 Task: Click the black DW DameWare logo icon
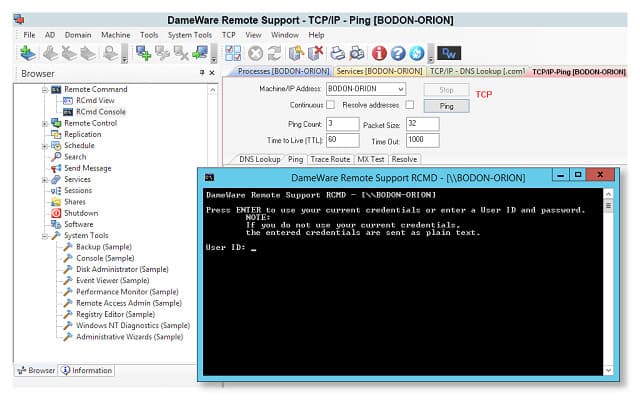[449, 53]
